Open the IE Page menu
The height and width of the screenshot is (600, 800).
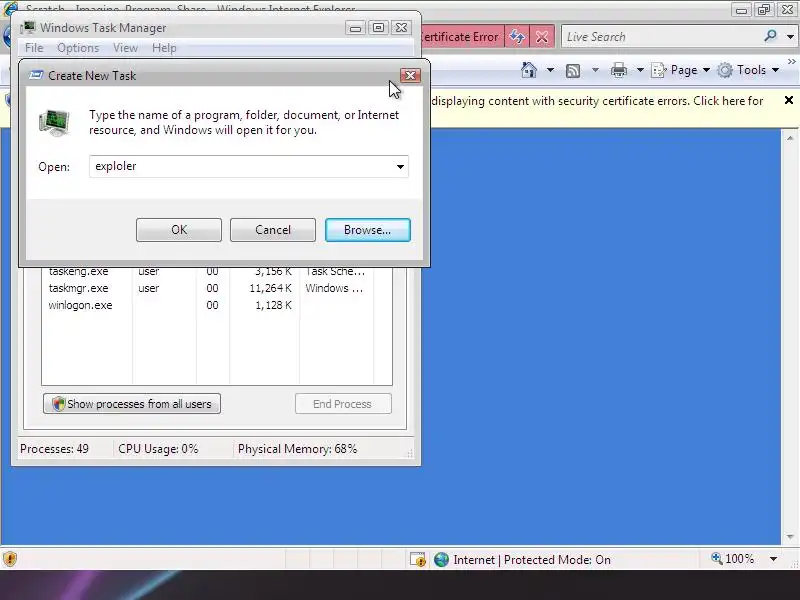click(x=681, y=70)
